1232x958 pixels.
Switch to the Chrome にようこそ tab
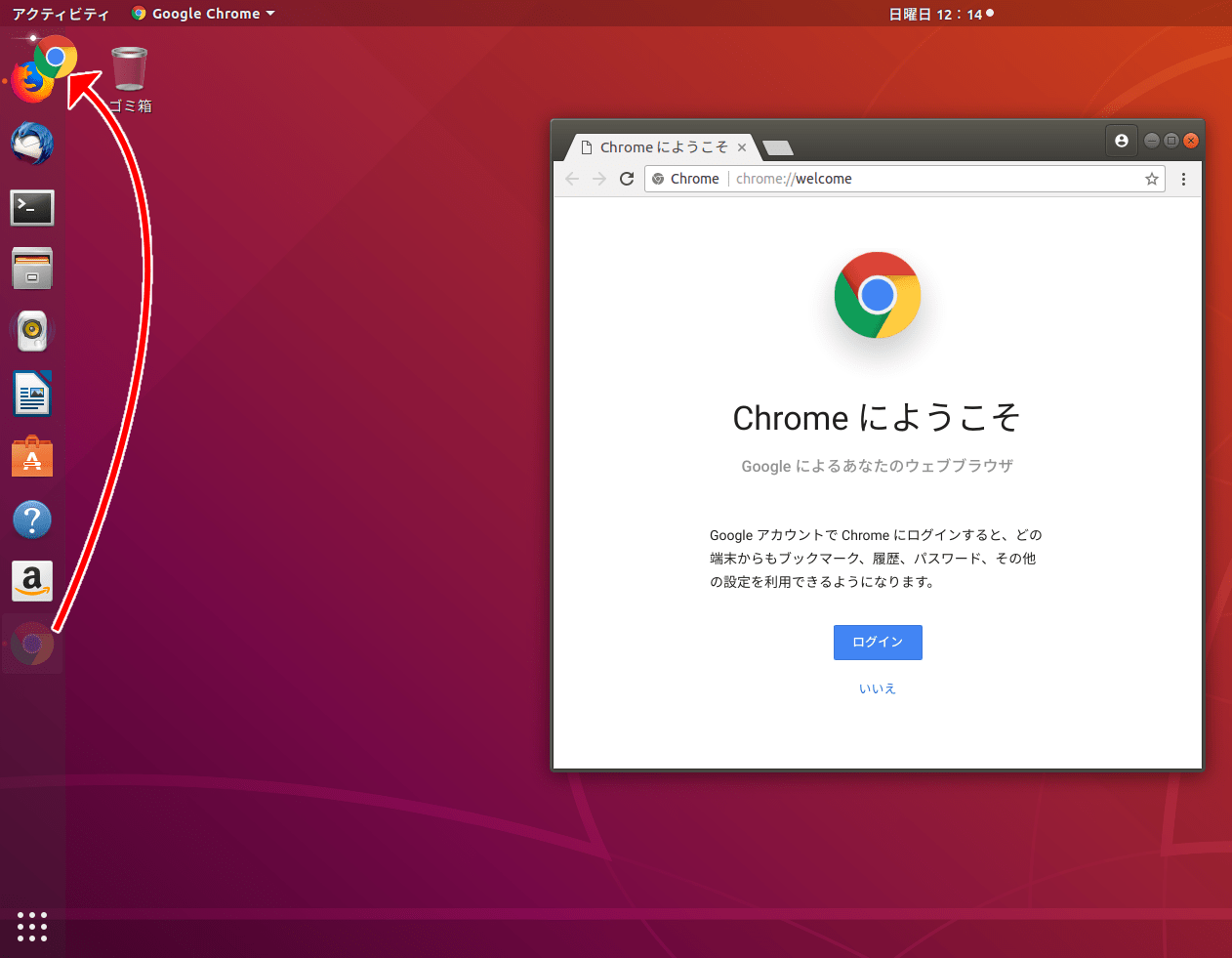[x=662, y=146]
